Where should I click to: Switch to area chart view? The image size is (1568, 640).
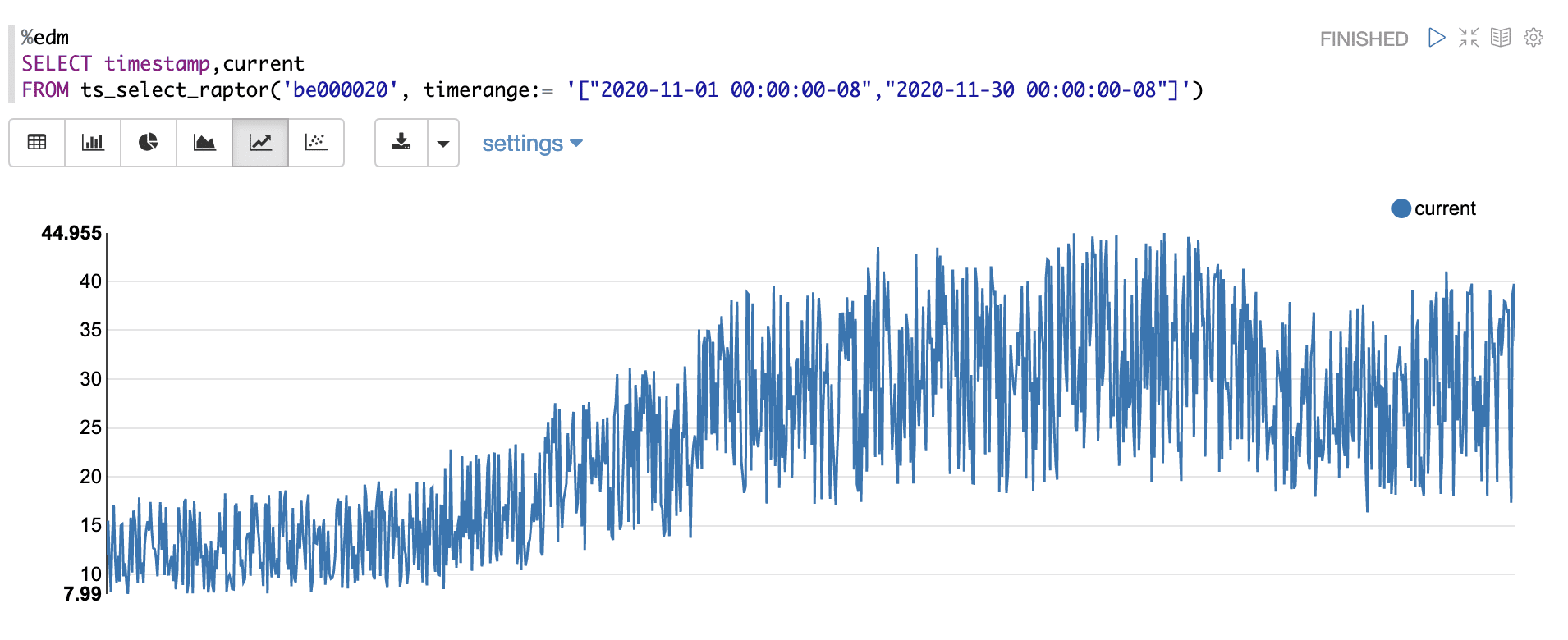pos(204,143)
